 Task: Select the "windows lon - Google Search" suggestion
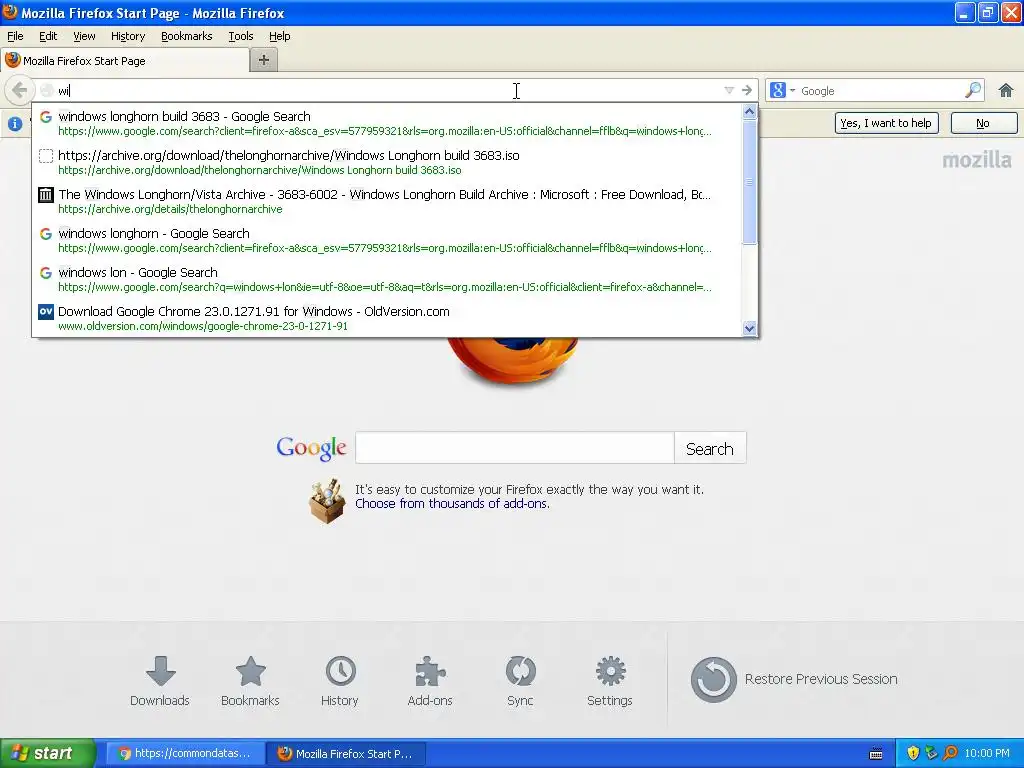pos(386,280)
